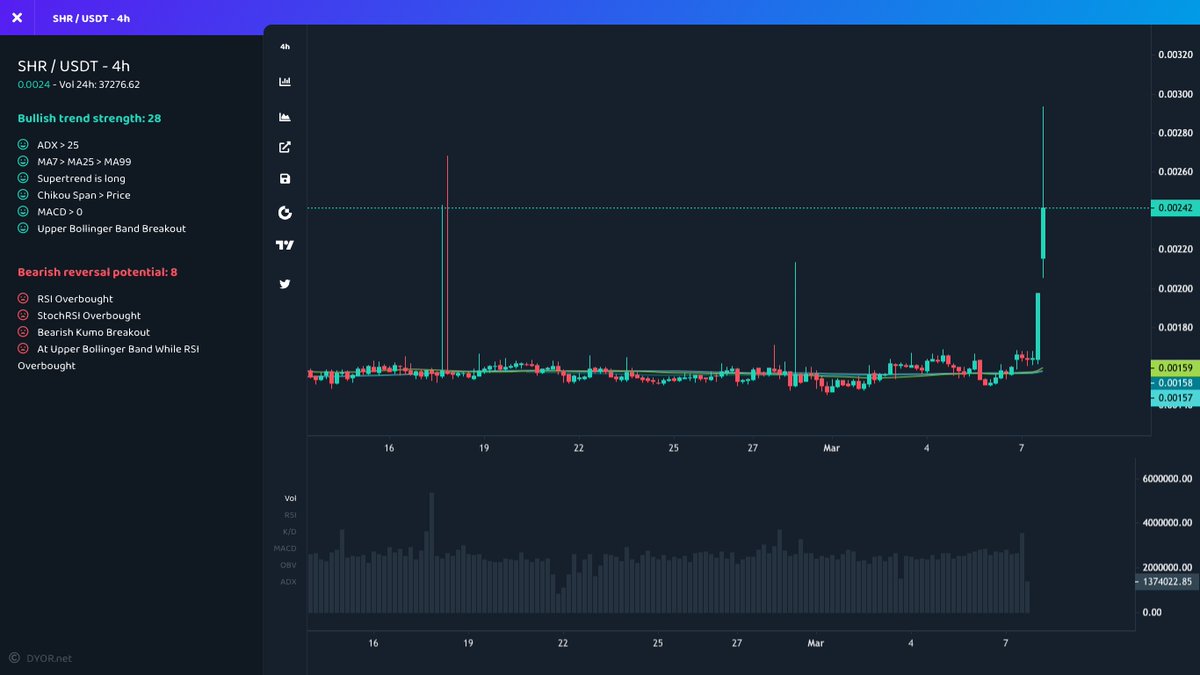This screenshot has height=675, width=1200.
Task: Open the 4h timeframe selector
Action: pyautogui.click(x=285, y=47)
